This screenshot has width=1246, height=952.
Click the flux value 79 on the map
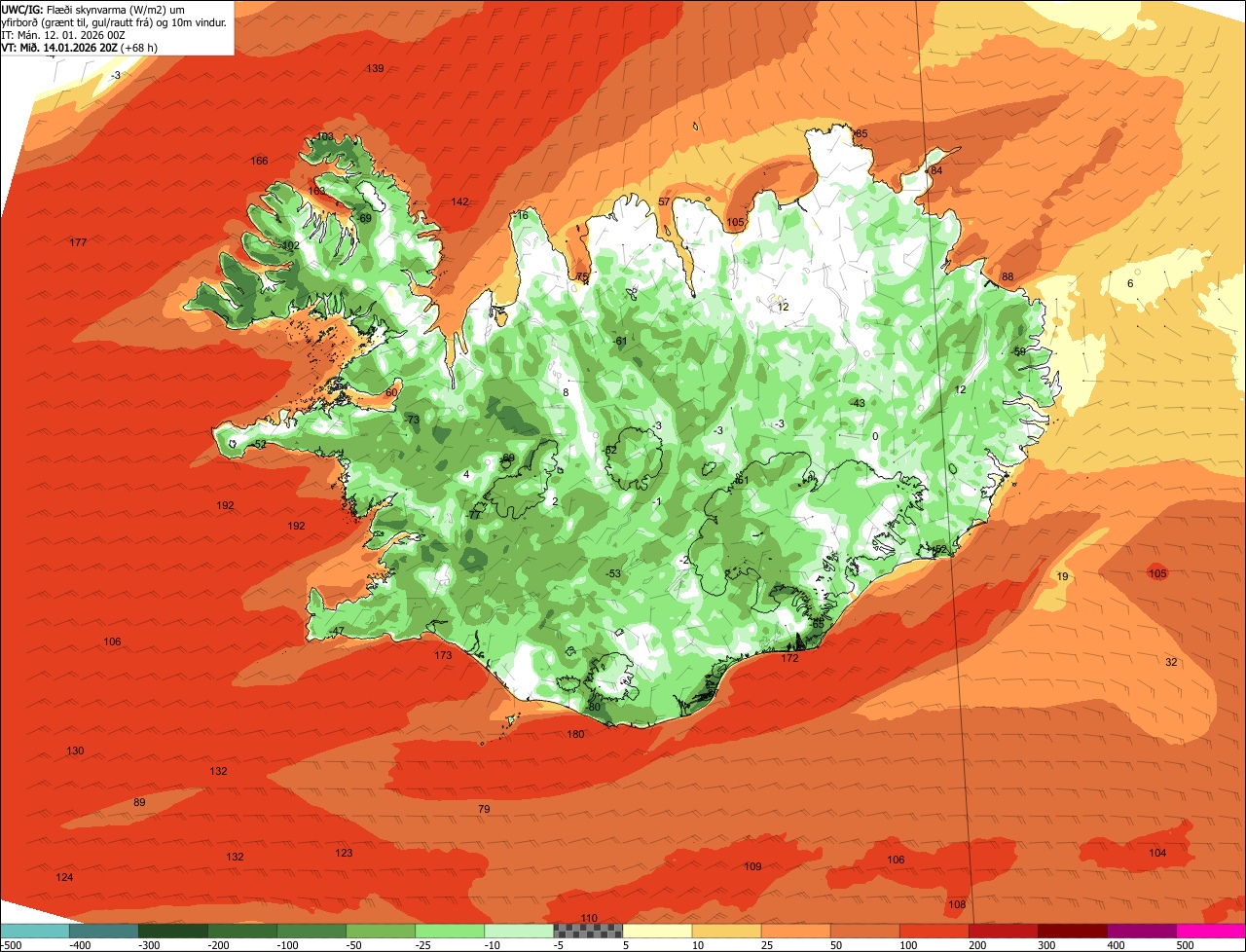(x=484, y=809)
